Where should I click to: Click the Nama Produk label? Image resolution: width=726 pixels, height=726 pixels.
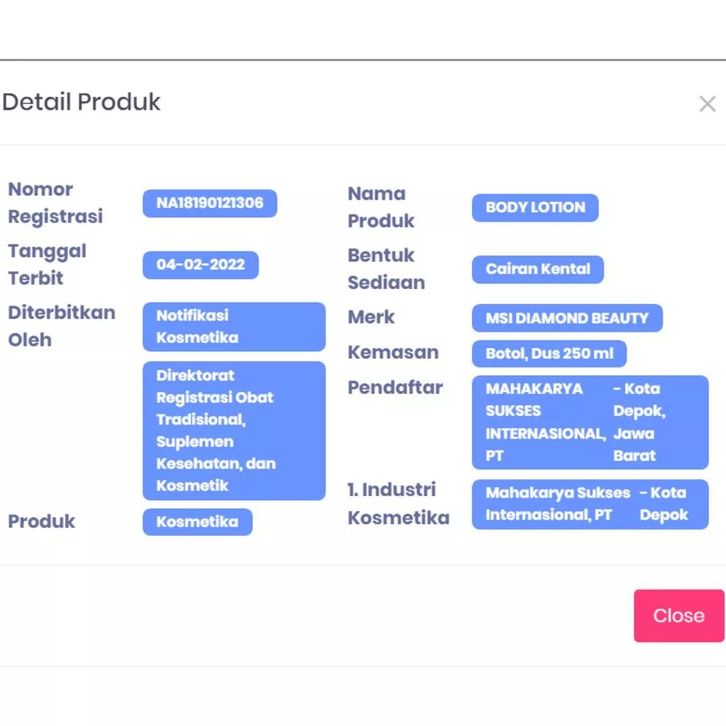coord(380,207)
